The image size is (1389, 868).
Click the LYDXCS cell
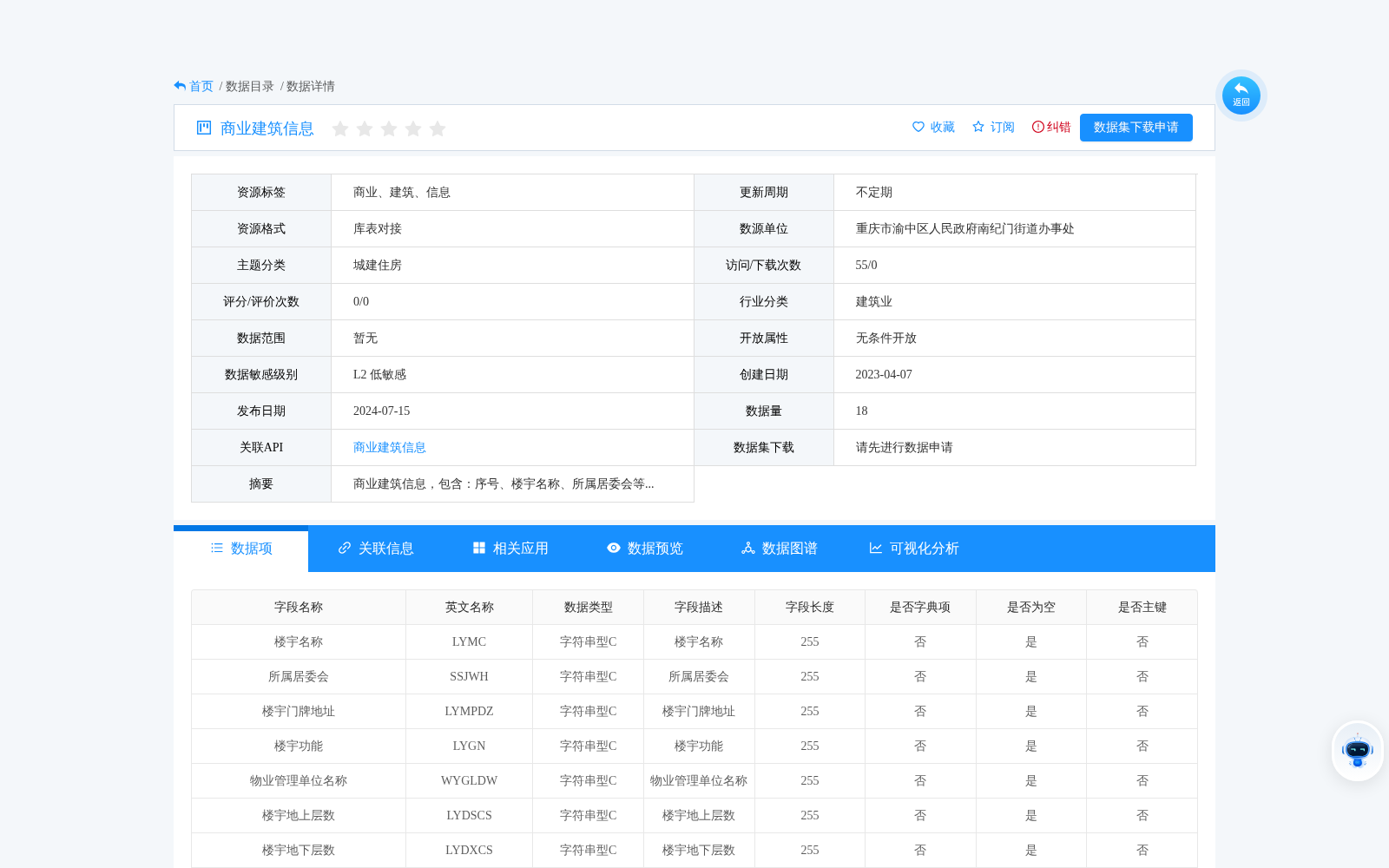(469, 850)
